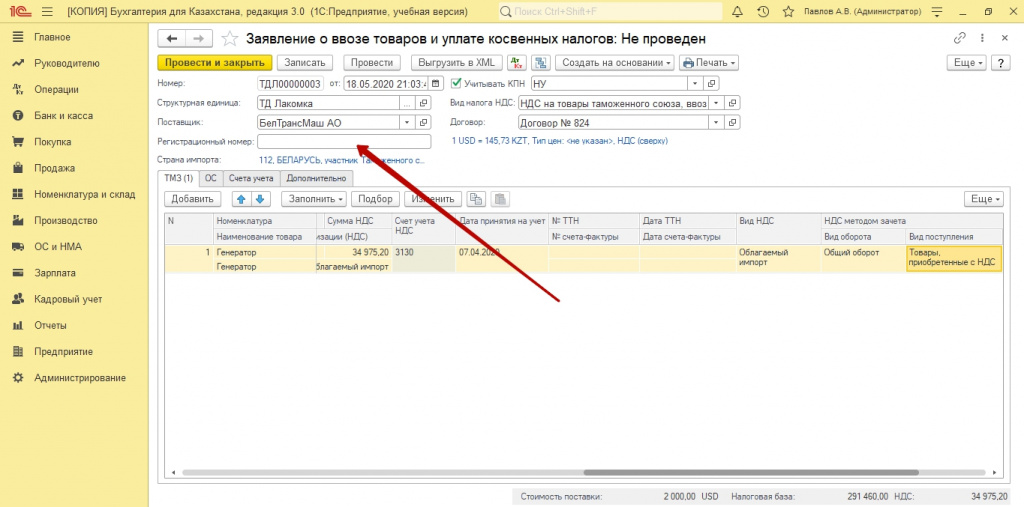Open calendar picker for document date

437,83
